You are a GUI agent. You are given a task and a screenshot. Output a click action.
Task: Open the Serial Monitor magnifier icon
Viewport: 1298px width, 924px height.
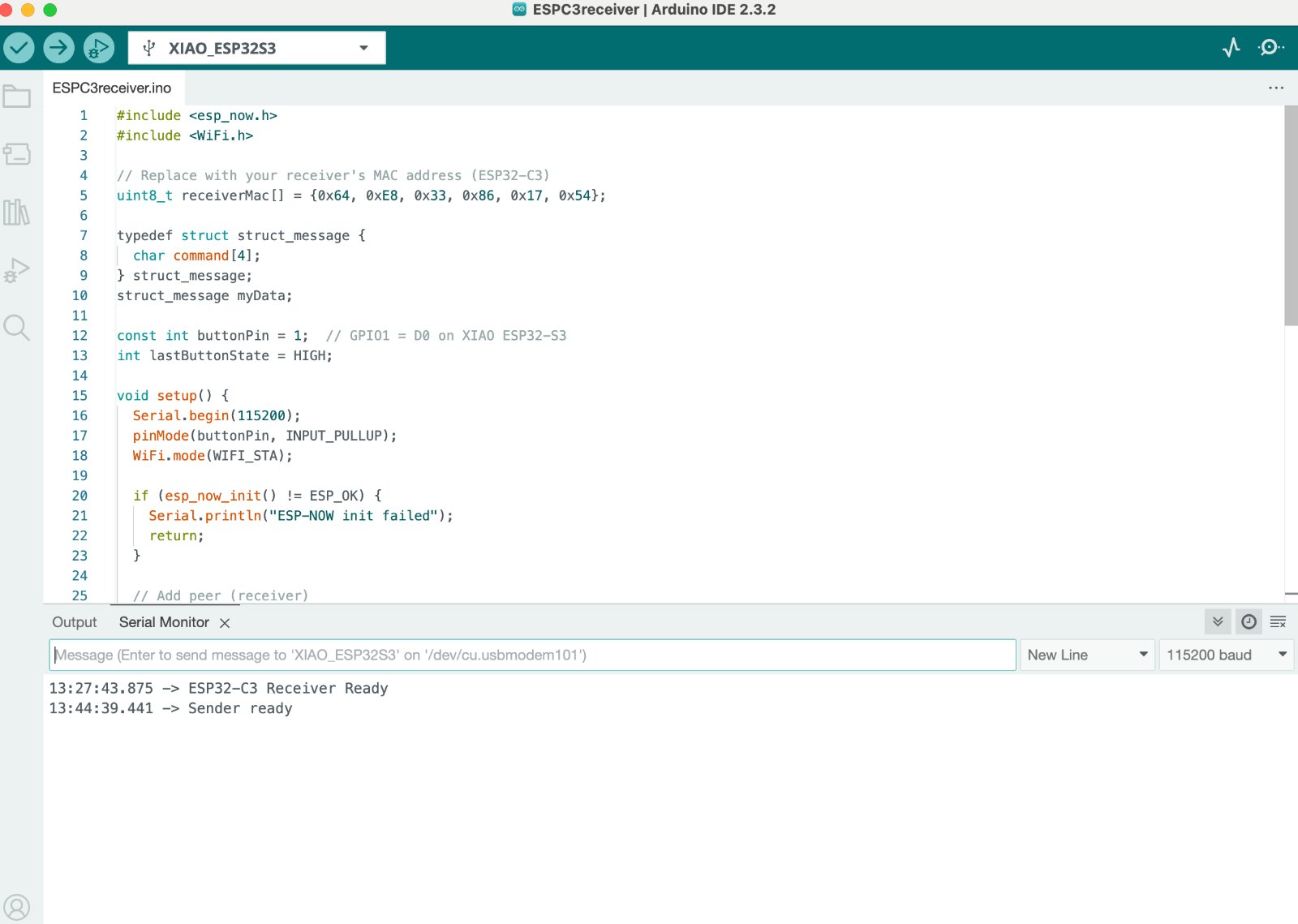tap(1270, 48)
